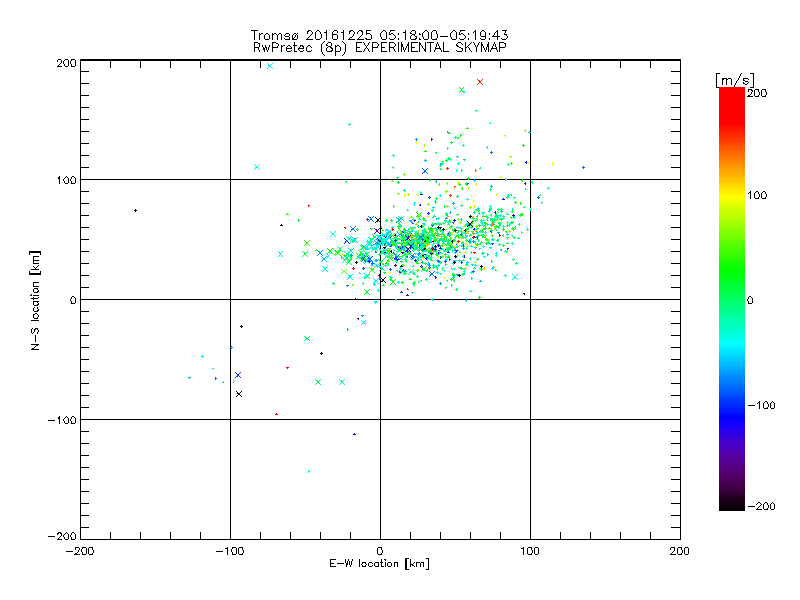Image resolution: width=800 pixels, height=600 pixels.
Task: Click the x-axis tick label "0"
Action: click(x=380, y=551)
